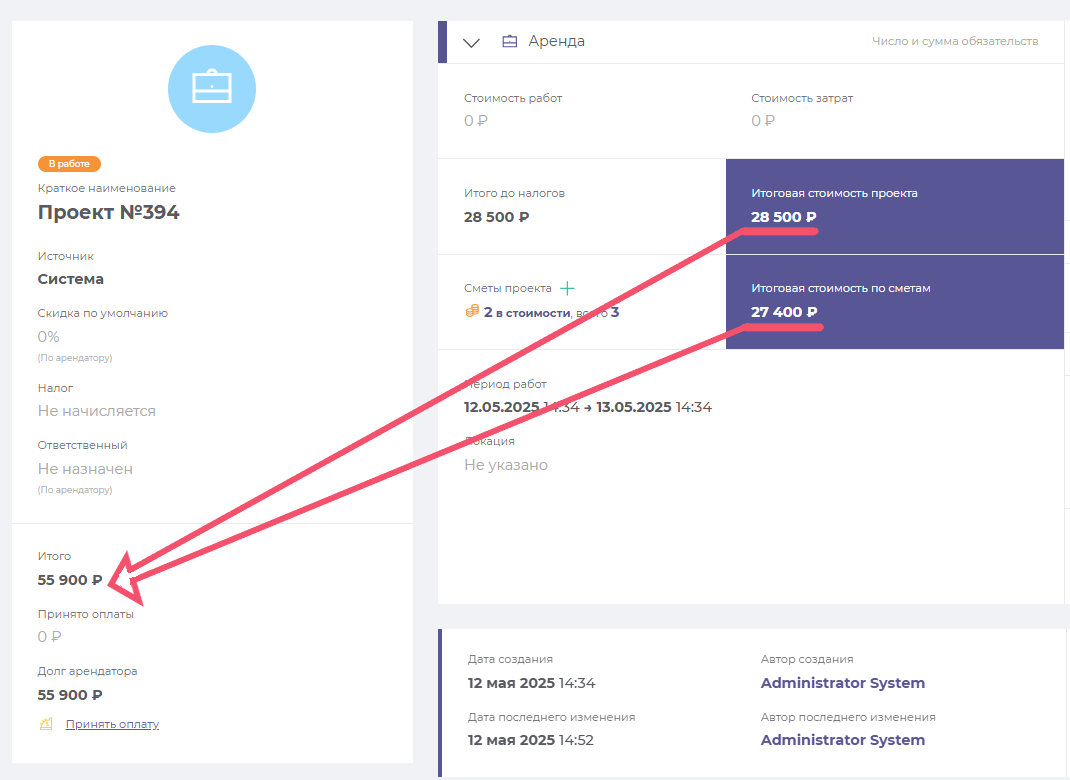The width and height of the screenshot is (1070, 780).
Task: Click the В работе status badge
Action: click(69, 164)
